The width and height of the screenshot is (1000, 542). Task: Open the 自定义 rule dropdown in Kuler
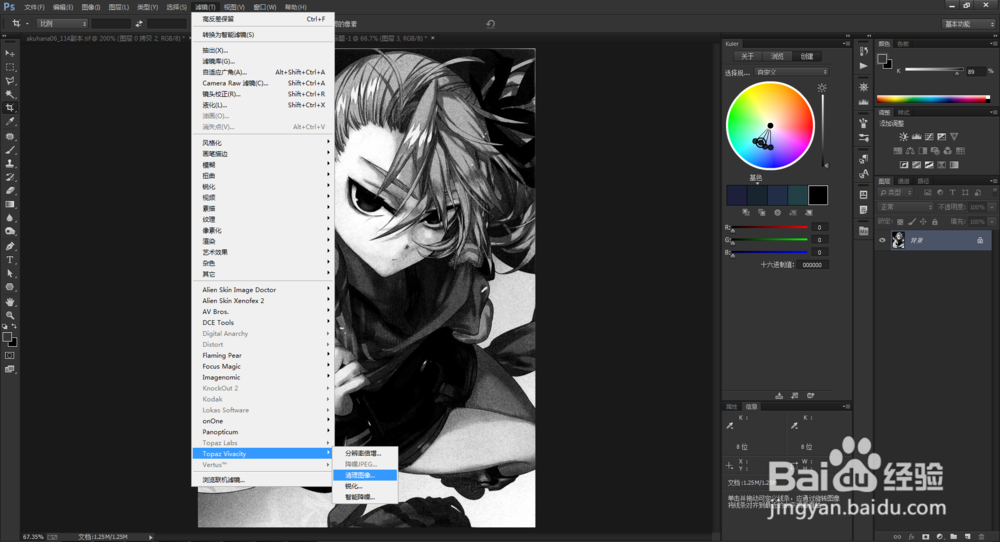[x=791, y=72]
